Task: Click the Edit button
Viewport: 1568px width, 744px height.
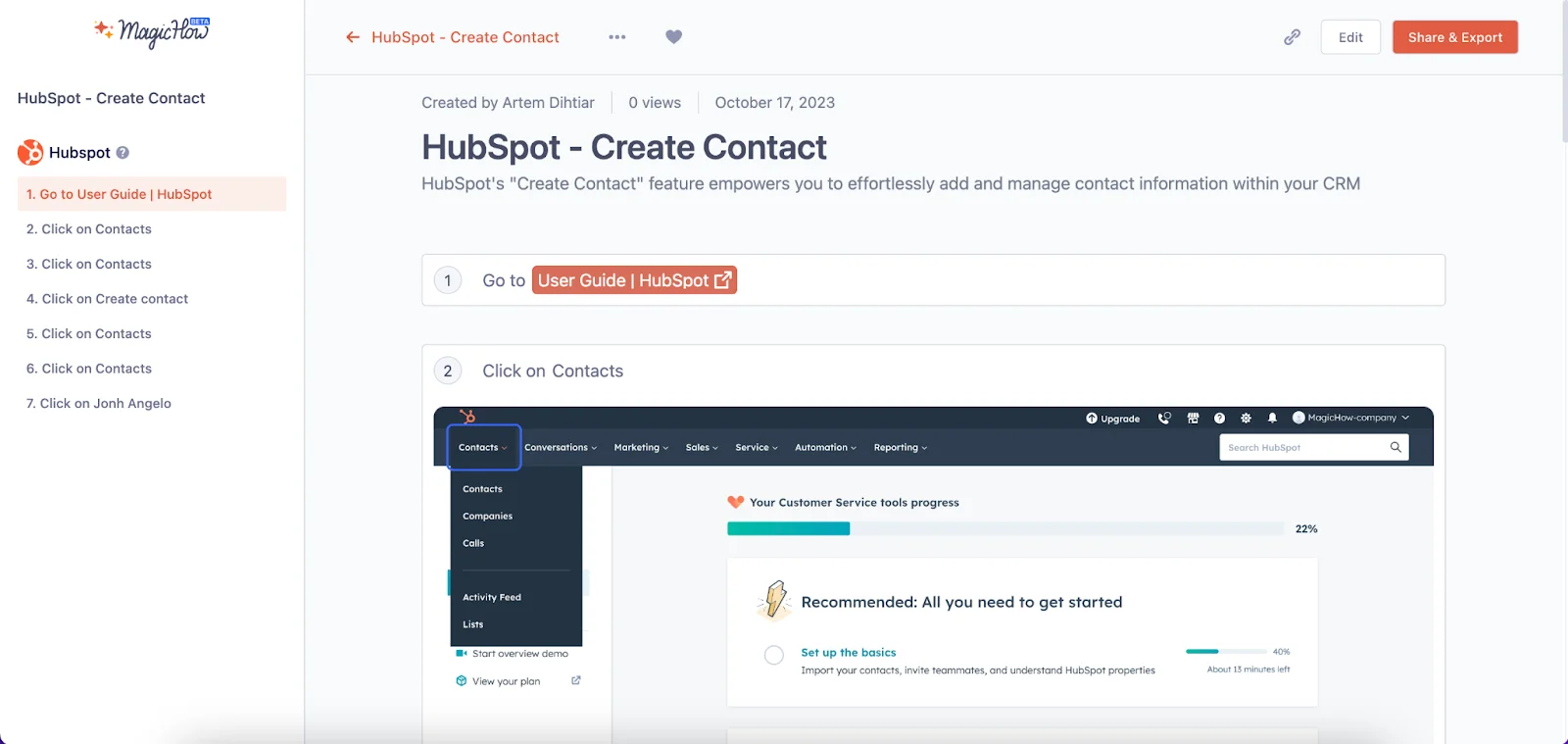Action: click(x=1349, y=37)
